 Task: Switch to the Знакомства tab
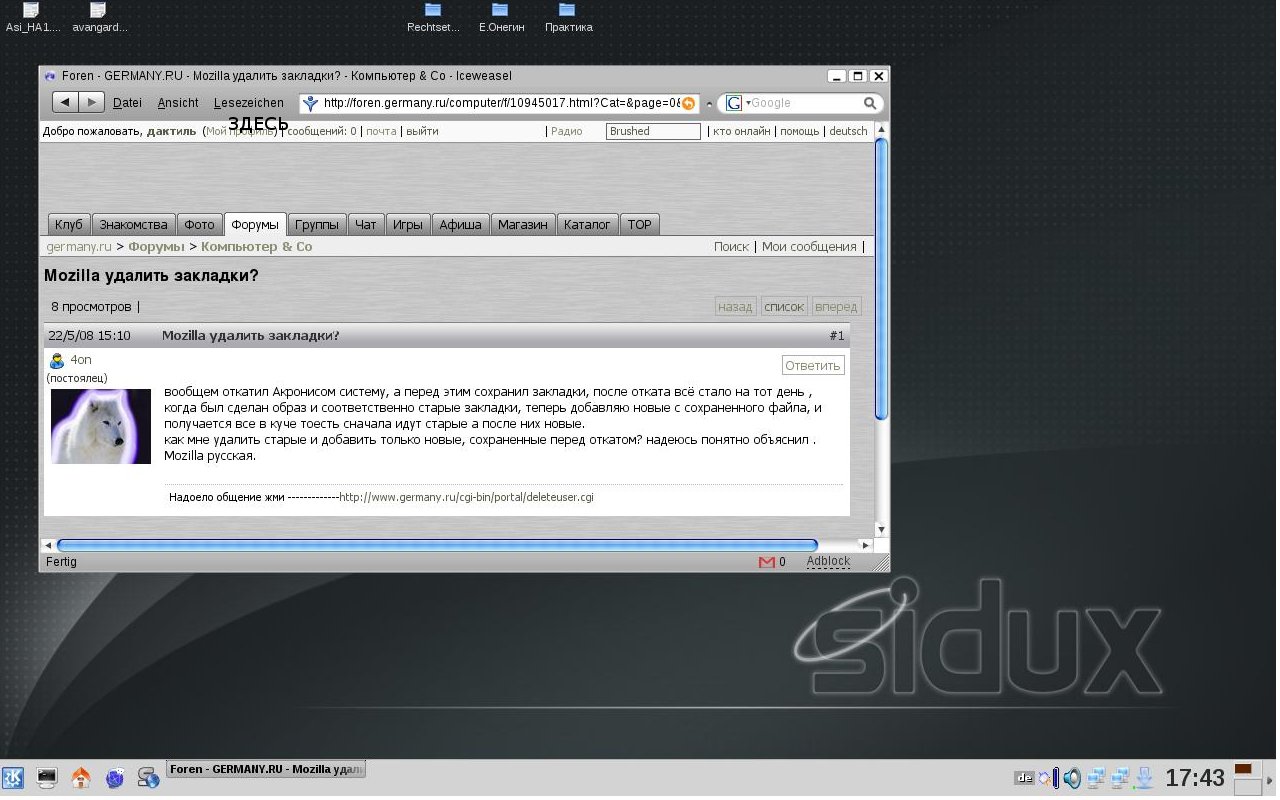pyautogui.click(x=133, y=224)
